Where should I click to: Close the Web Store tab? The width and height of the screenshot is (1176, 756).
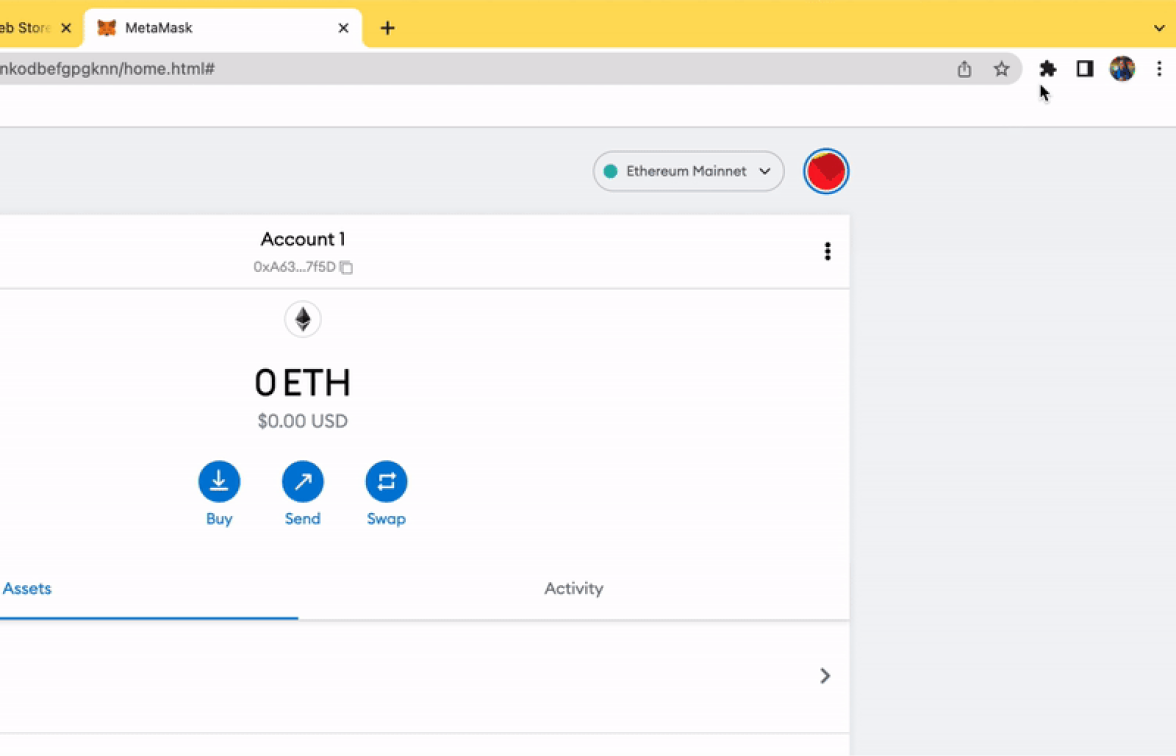point(66,28)
